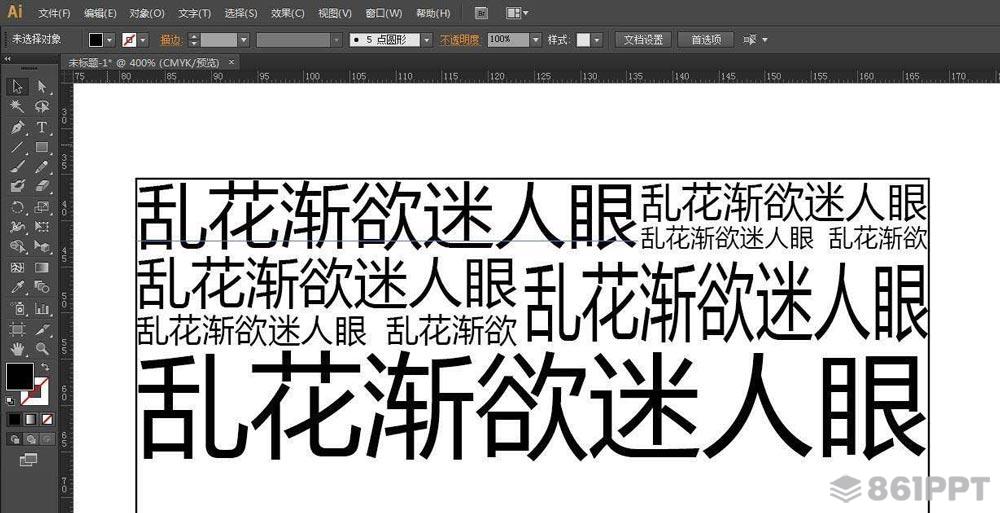Viewport: 1000px width, 513px height.
Task: Select the Eyedropper tool
Action: point(18,287)
